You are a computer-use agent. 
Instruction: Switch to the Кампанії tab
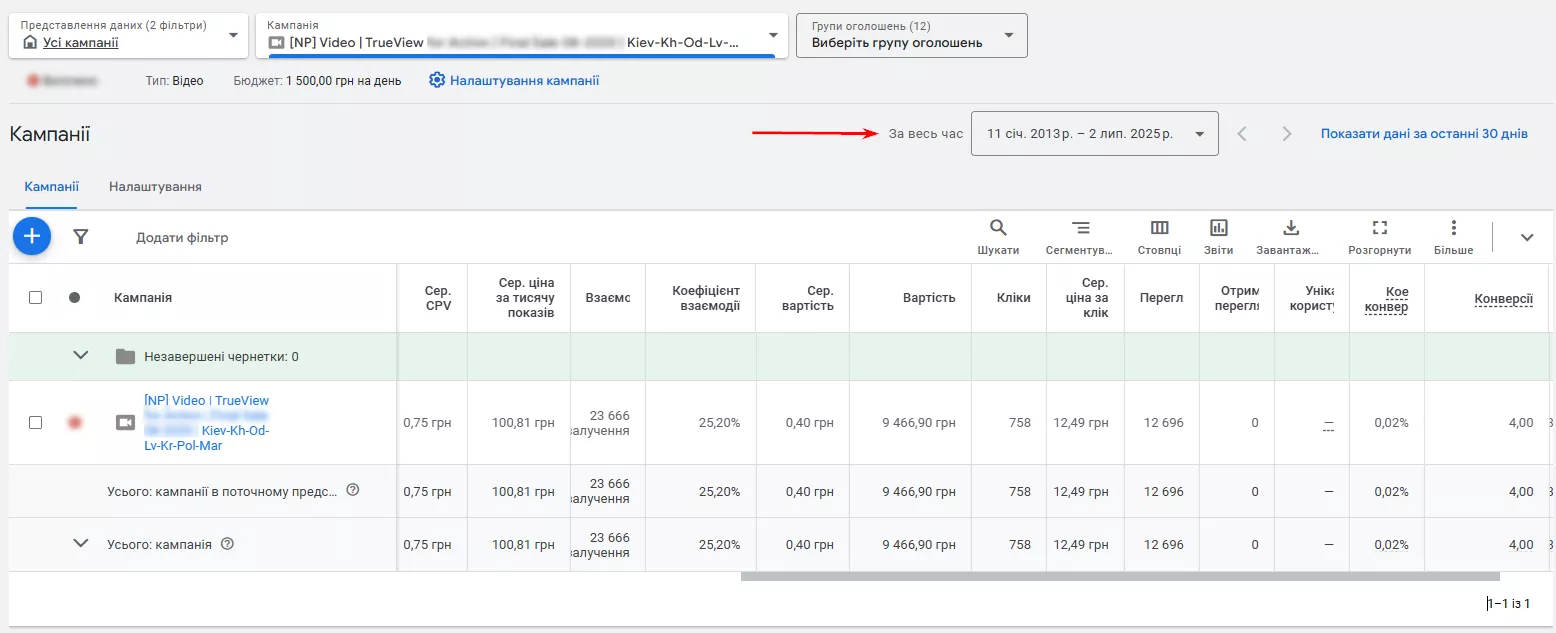point(52,186)
